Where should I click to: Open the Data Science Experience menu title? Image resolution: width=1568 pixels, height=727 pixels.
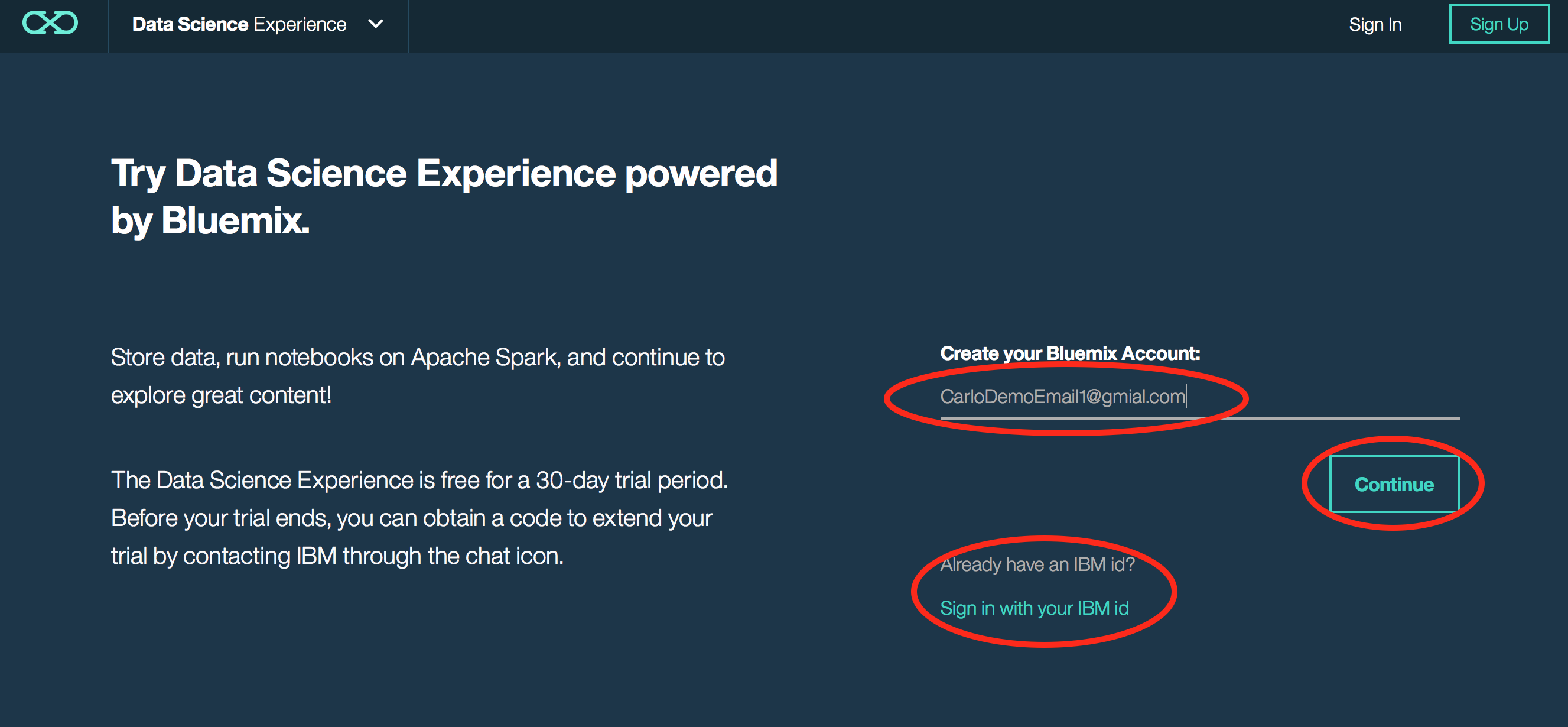pos(239,24)
